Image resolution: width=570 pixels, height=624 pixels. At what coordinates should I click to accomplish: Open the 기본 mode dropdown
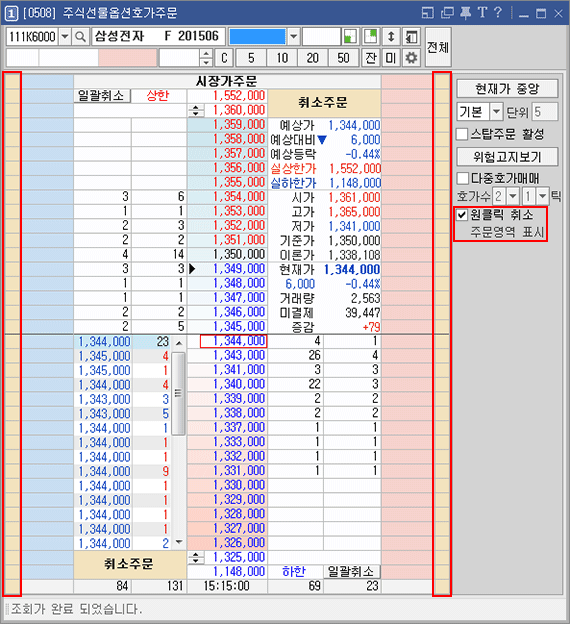(496, 112)
